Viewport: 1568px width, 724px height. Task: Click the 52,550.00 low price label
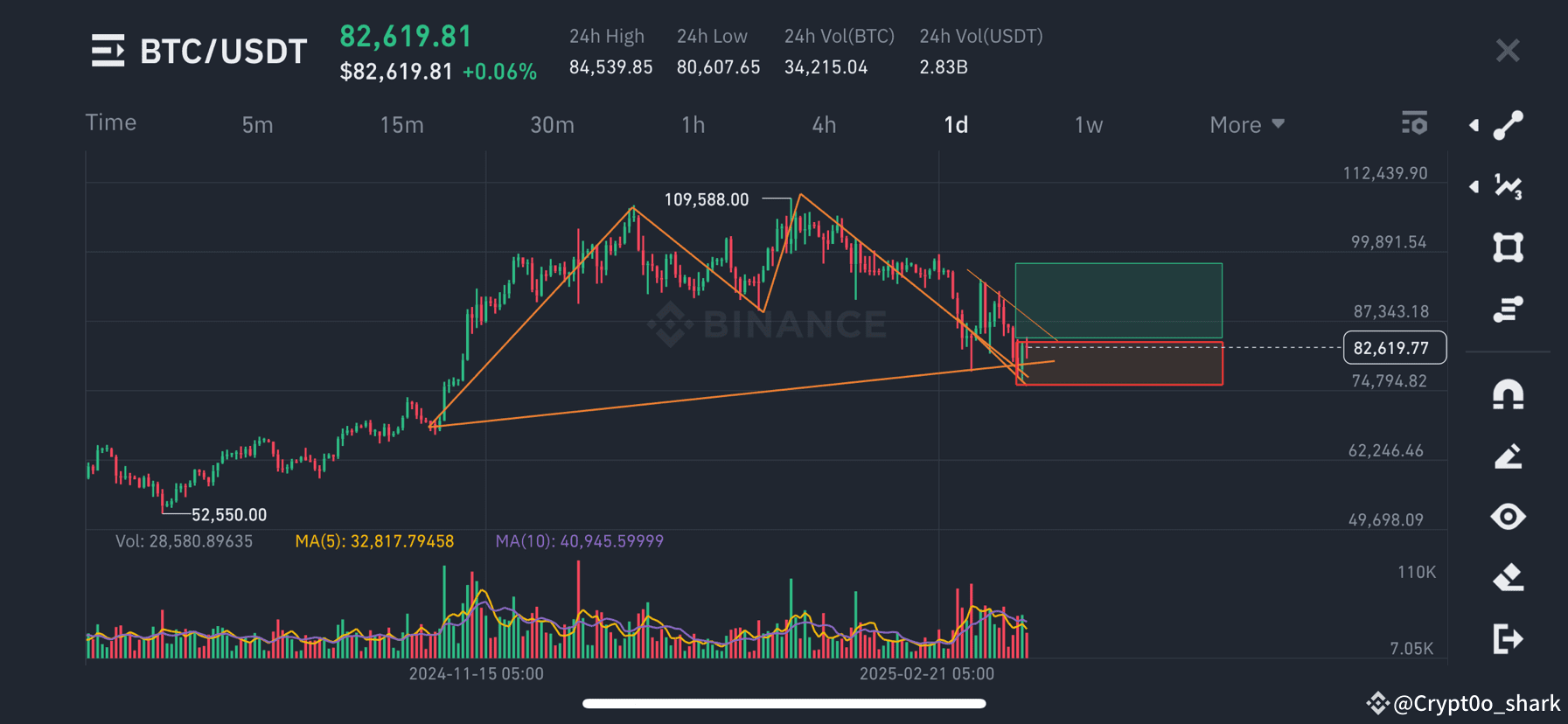click(x=229, y=515)
